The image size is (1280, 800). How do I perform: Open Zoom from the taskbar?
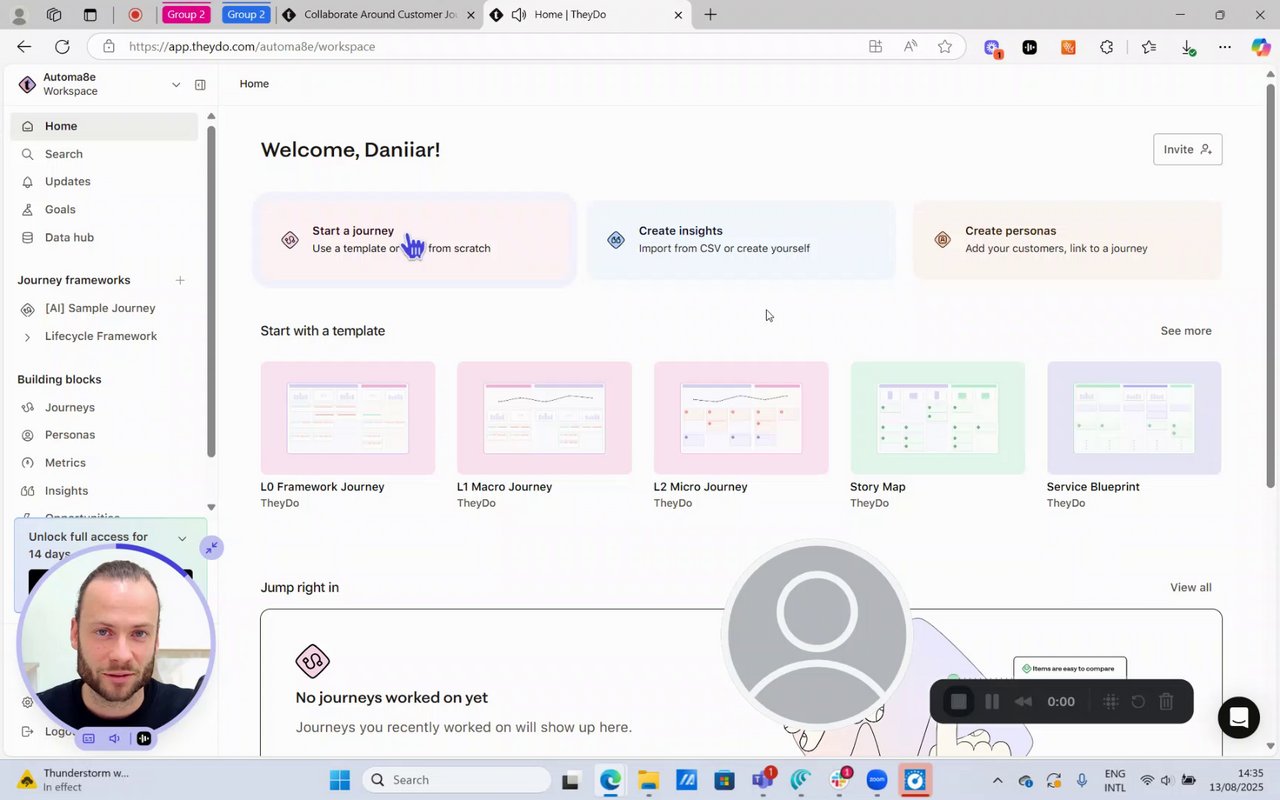(877, 780)
